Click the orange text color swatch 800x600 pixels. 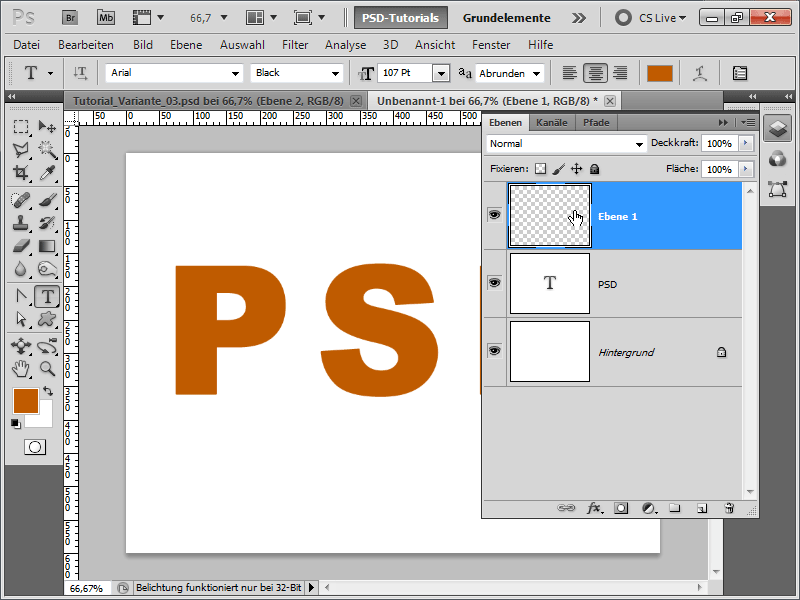click(660, 73)
